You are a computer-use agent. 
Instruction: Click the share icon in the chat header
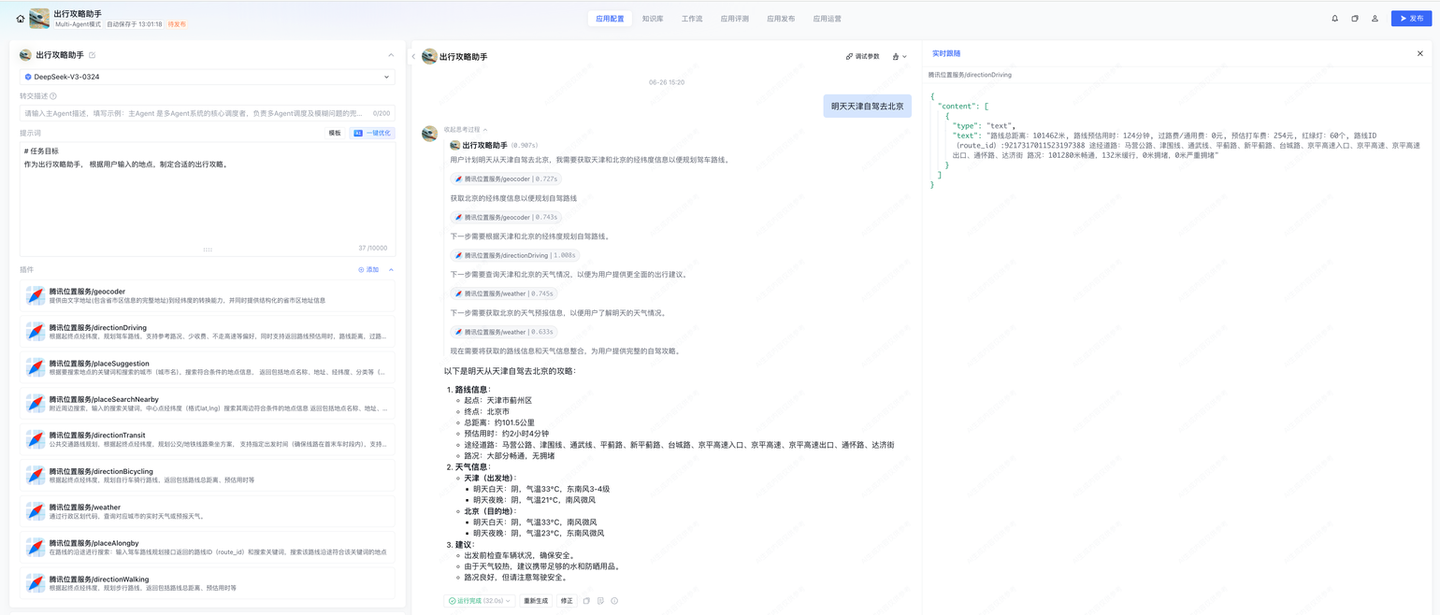point(895,56)
